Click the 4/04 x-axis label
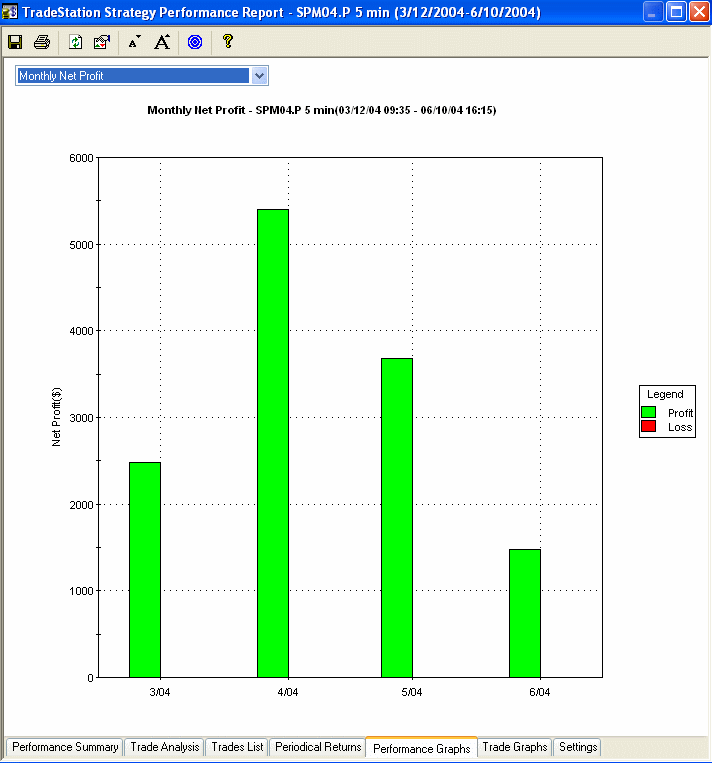The height and width of the screenshot is (763, 712). (288, 692)
